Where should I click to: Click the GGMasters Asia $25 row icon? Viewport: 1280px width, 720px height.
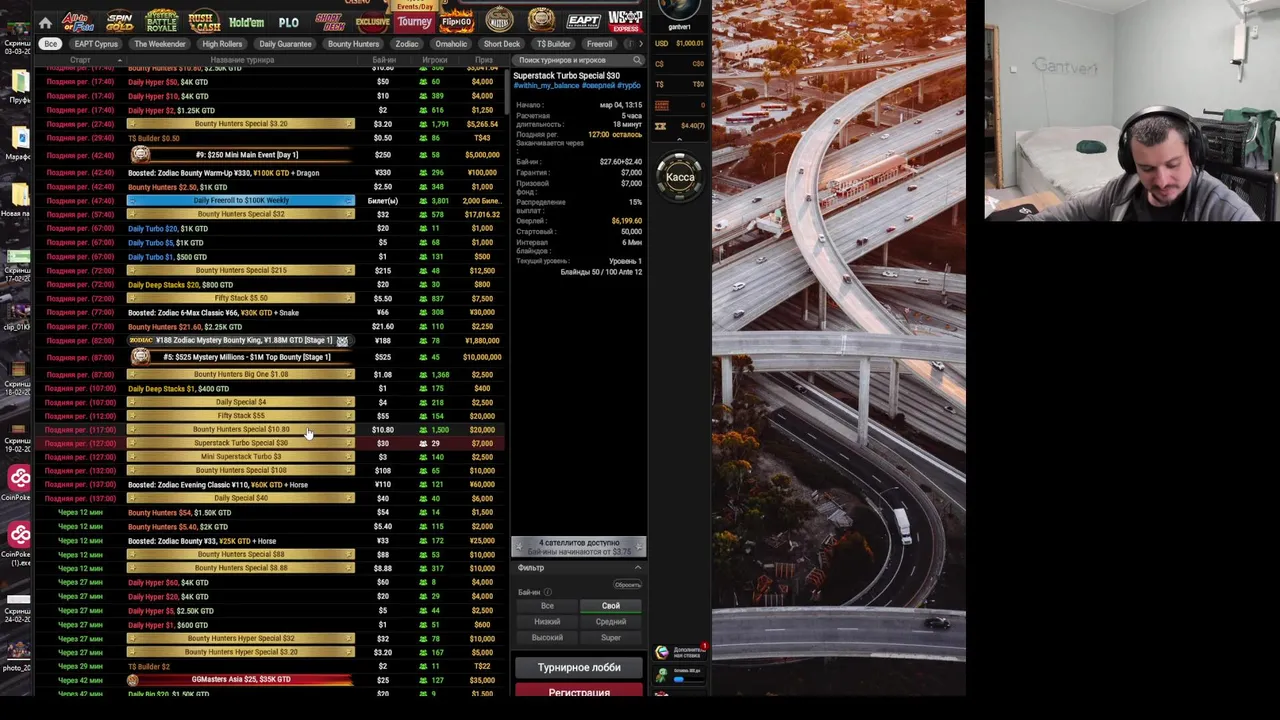133,680
